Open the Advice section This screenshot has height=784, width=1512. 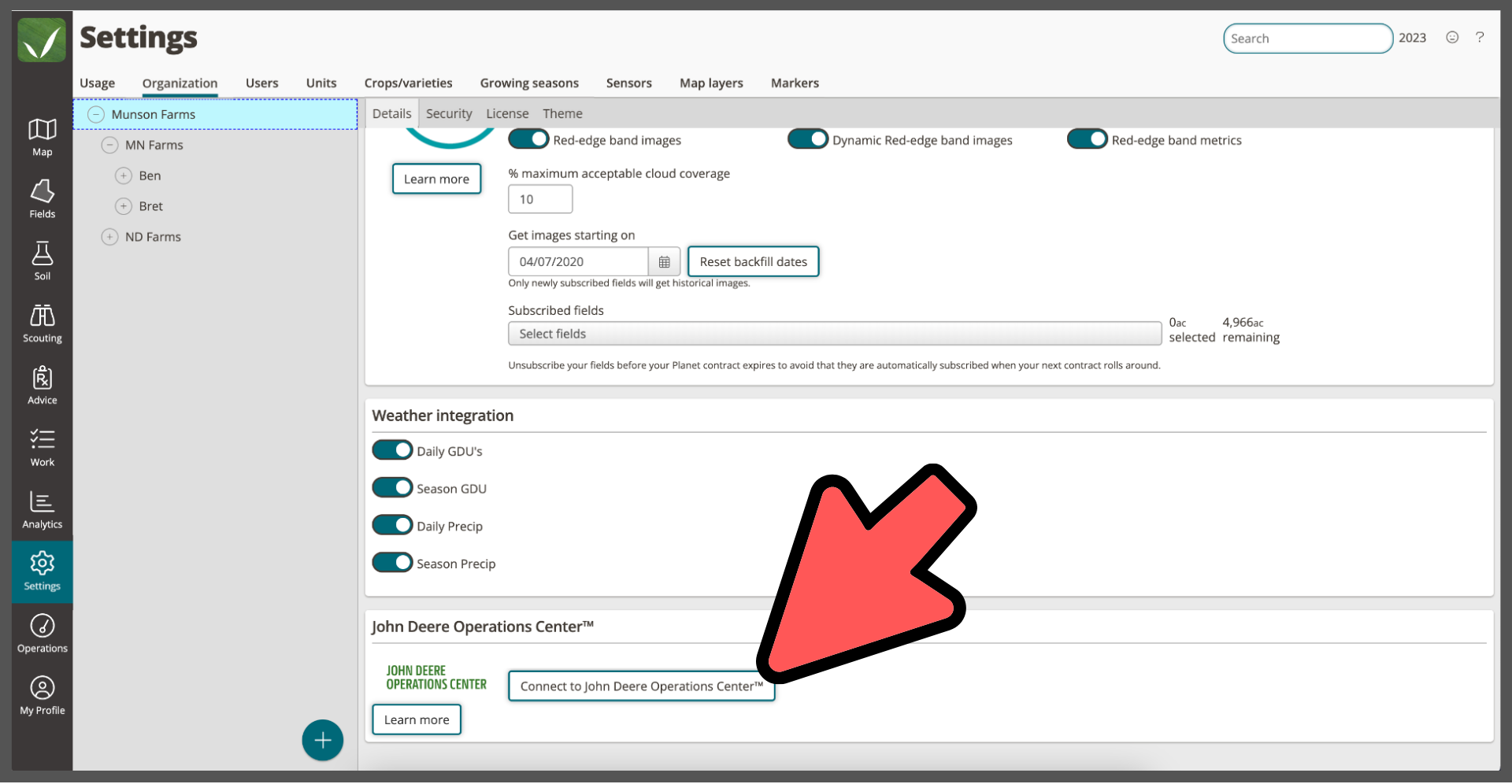pos(42,386)
